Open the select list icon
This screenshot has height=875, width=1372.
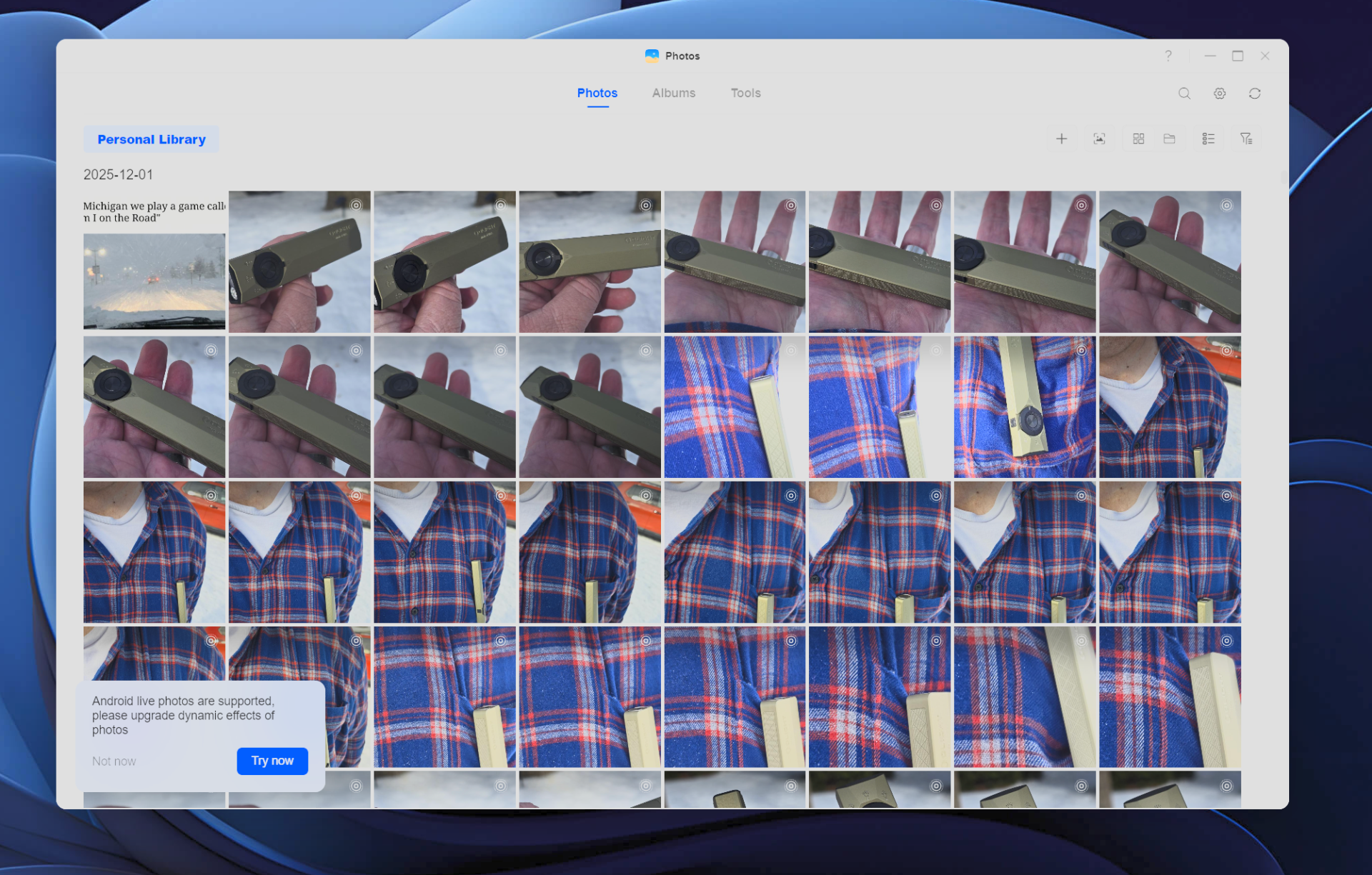tap(1208, 139)
